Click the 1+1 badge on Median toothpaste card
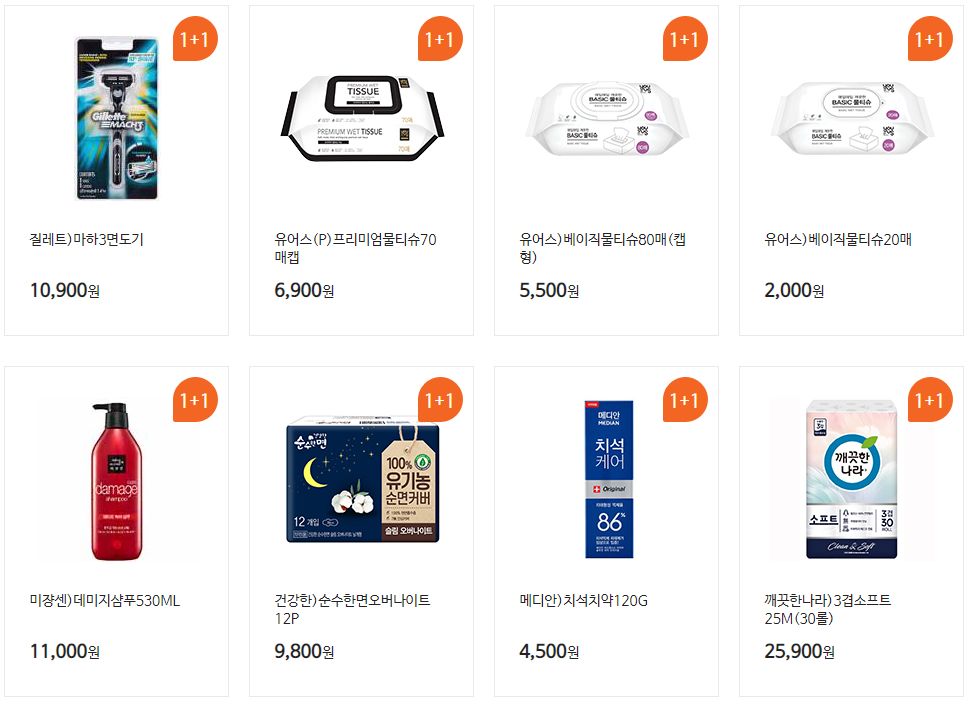 click(x=685, y=400)
